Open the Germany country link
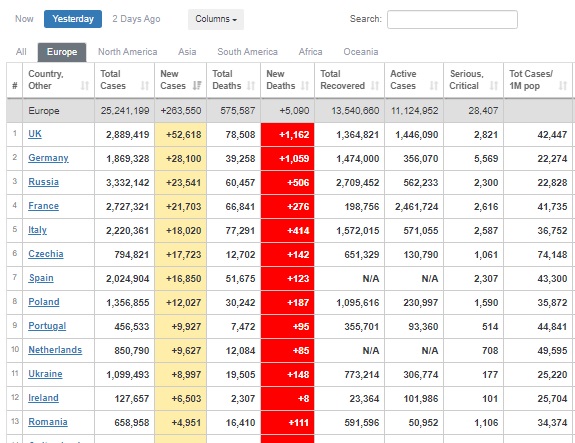 click(48, 158)
